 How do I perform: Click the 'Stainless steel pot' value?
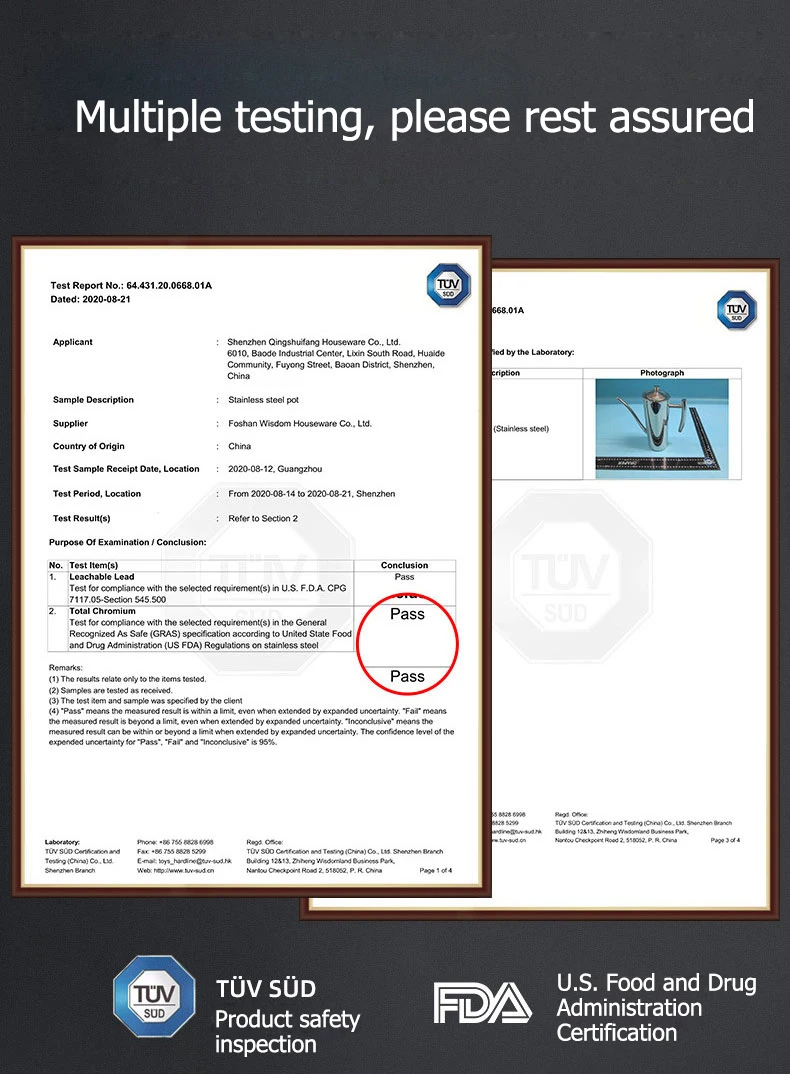point(263,400)
